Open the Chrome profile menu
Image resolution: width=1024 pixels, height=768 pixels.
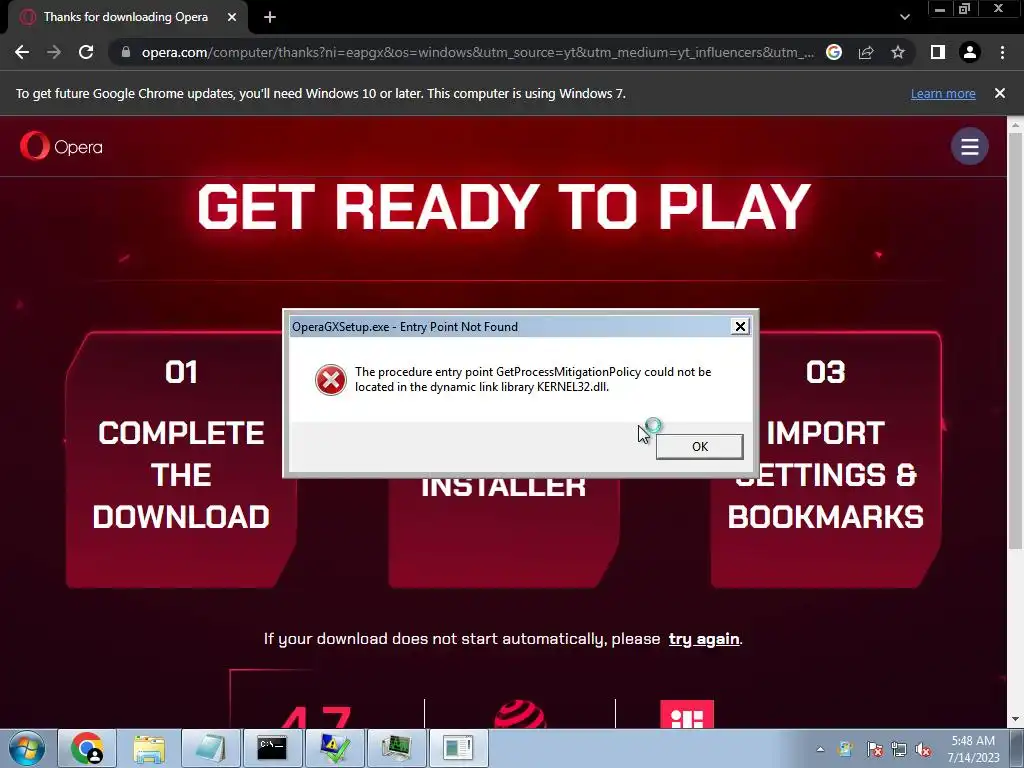(970, 52)
